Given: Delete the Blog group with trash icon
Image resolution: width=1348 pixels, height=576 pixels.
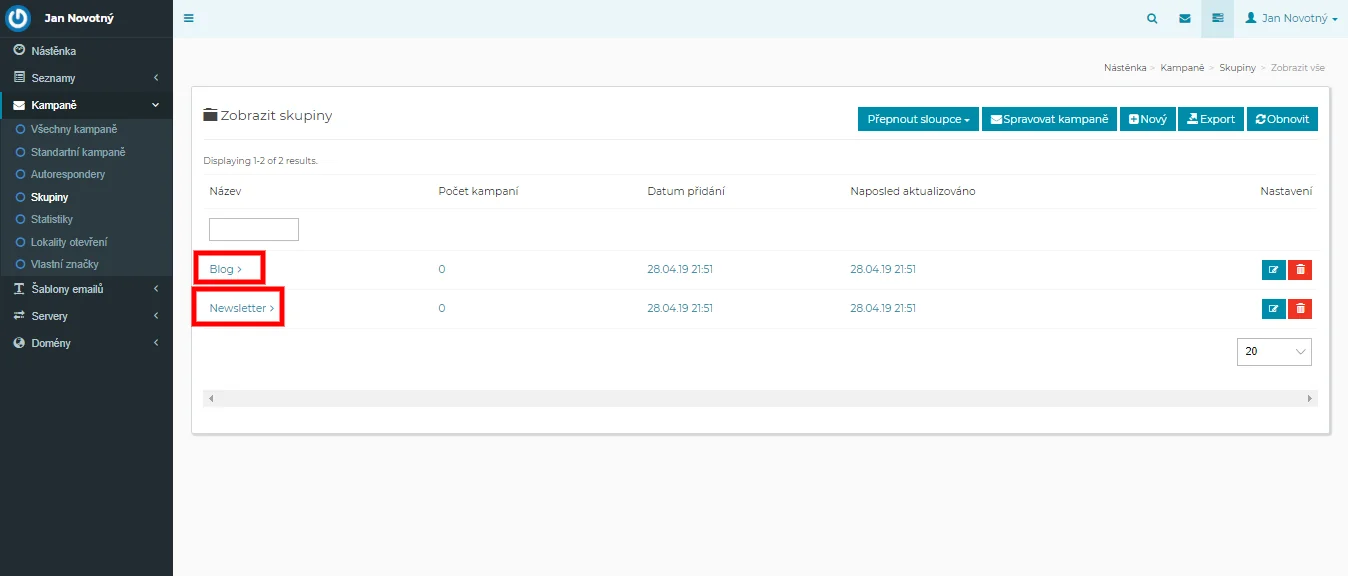Looking at the screenshot, I should coord(1300,270).
